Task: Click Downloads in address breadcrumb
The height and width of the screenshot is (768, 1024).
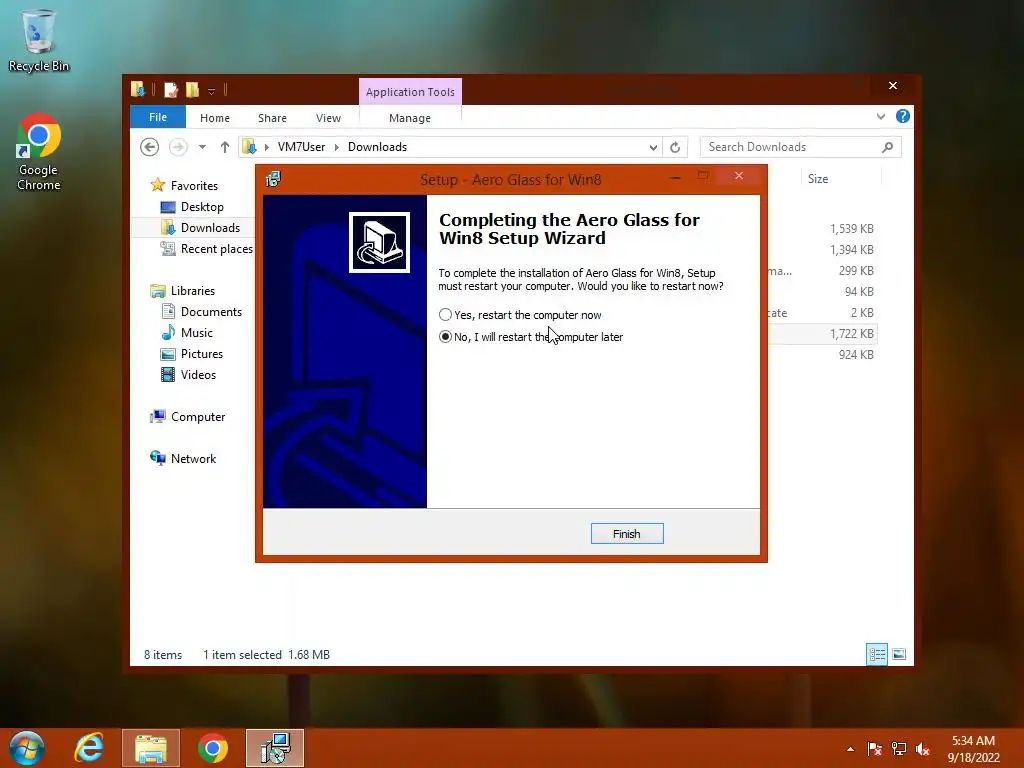Action: coord(377,147)
